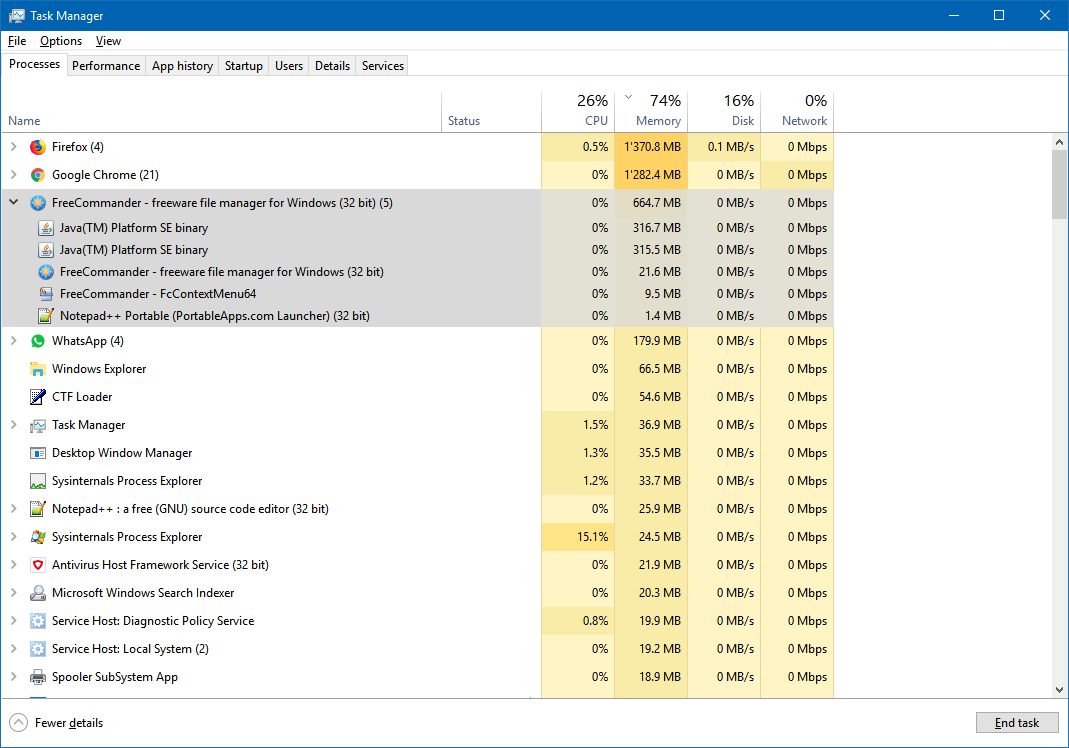Screen dimensions: 1069x748
Task: Expand Service Host: Local System (2)
Action: pyautogui.click(x=14, y=648)
